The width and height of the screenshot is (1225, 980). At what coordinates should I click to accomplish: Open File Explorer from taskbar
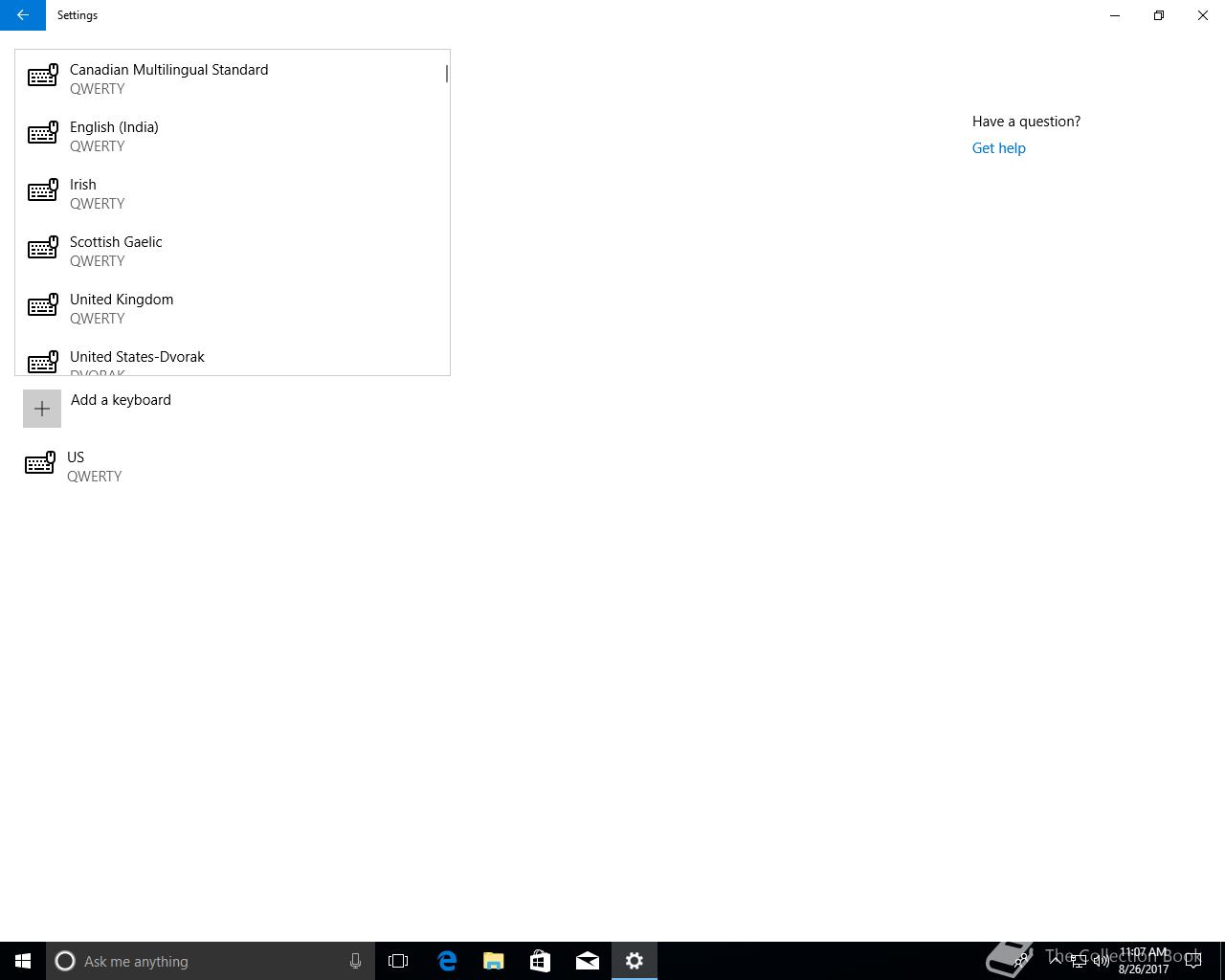tap(494, 961)
